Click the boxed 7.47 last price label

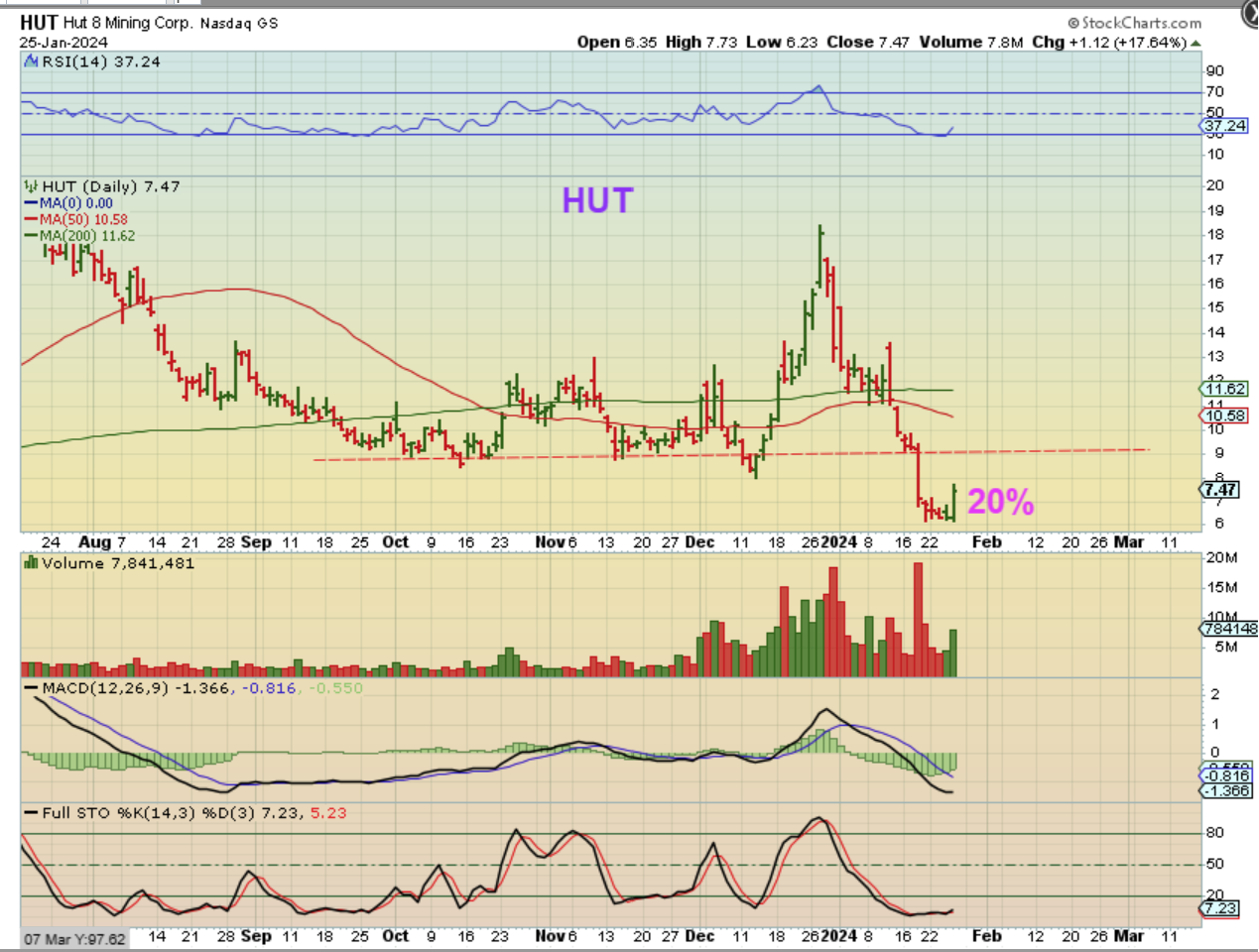(1220, 490)
